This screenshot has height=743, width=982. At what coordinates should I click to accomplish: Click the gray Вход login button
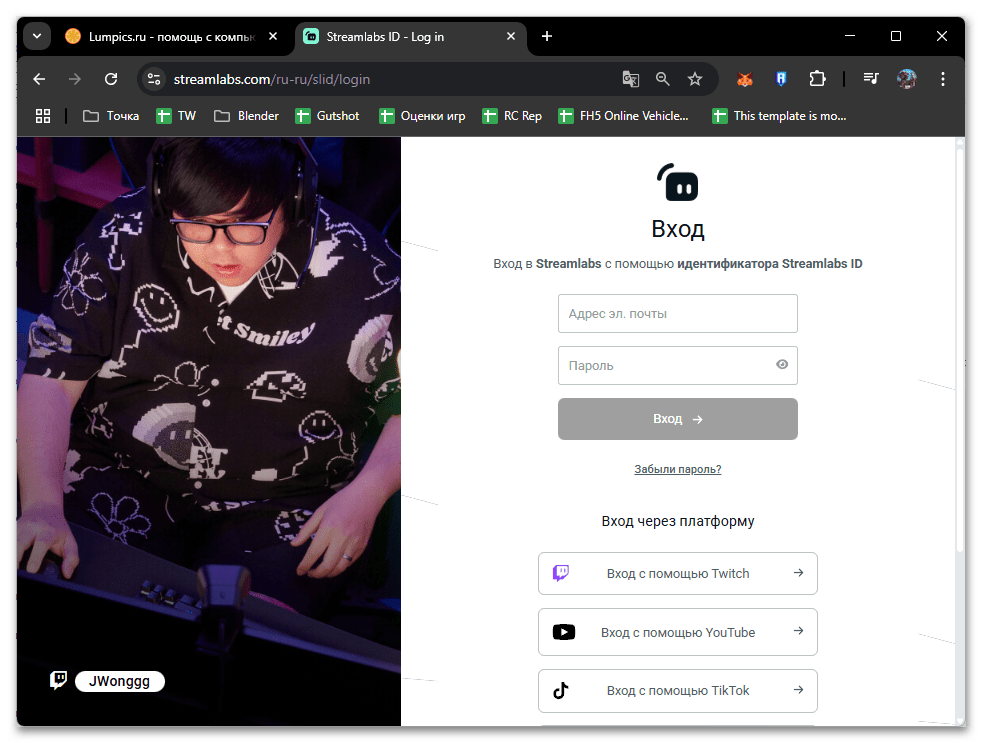(678, 418)
